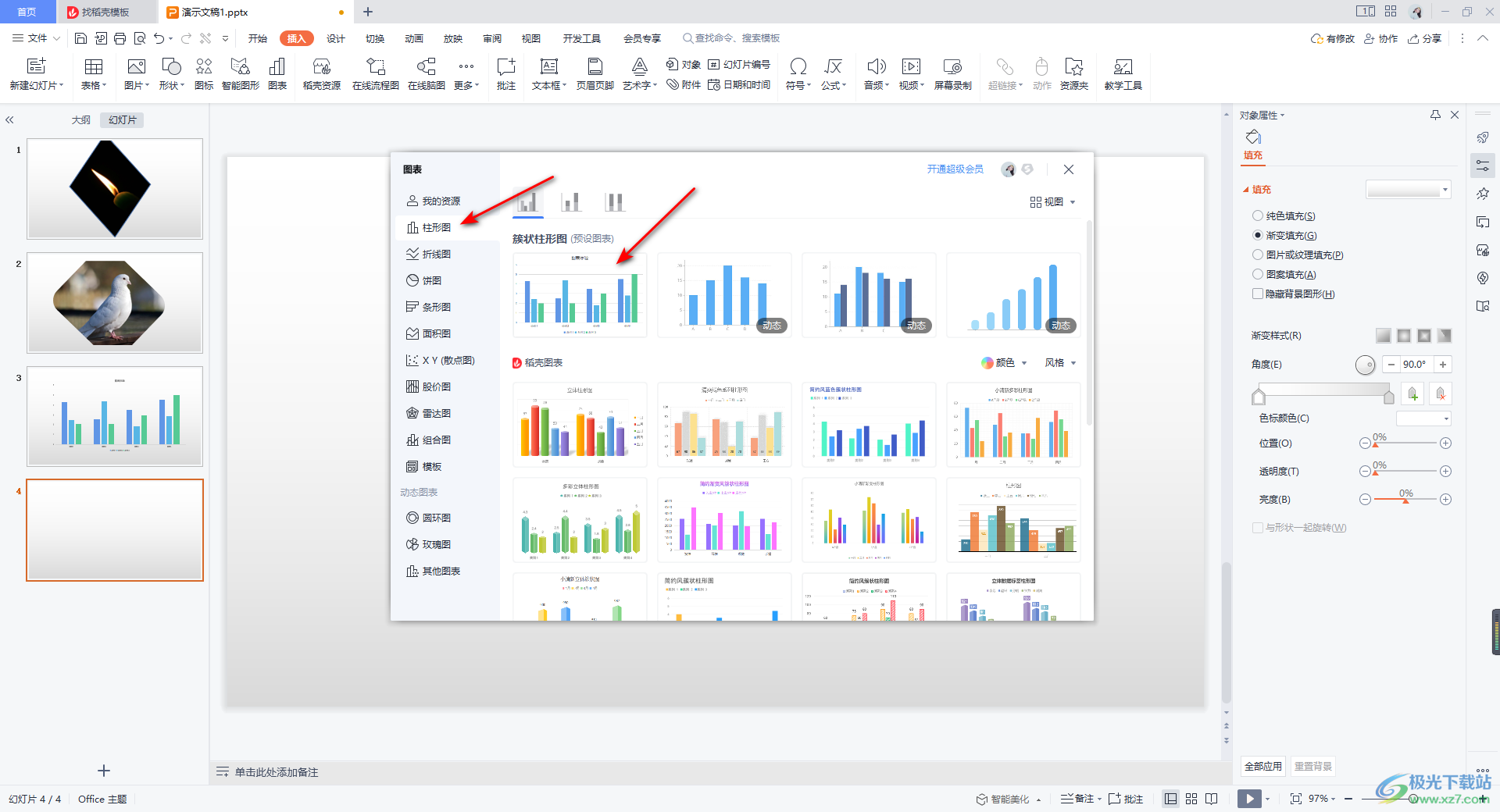Switch to 大纲 outline tab
Screen dimensions: 1500x812
tap(81, 120)
